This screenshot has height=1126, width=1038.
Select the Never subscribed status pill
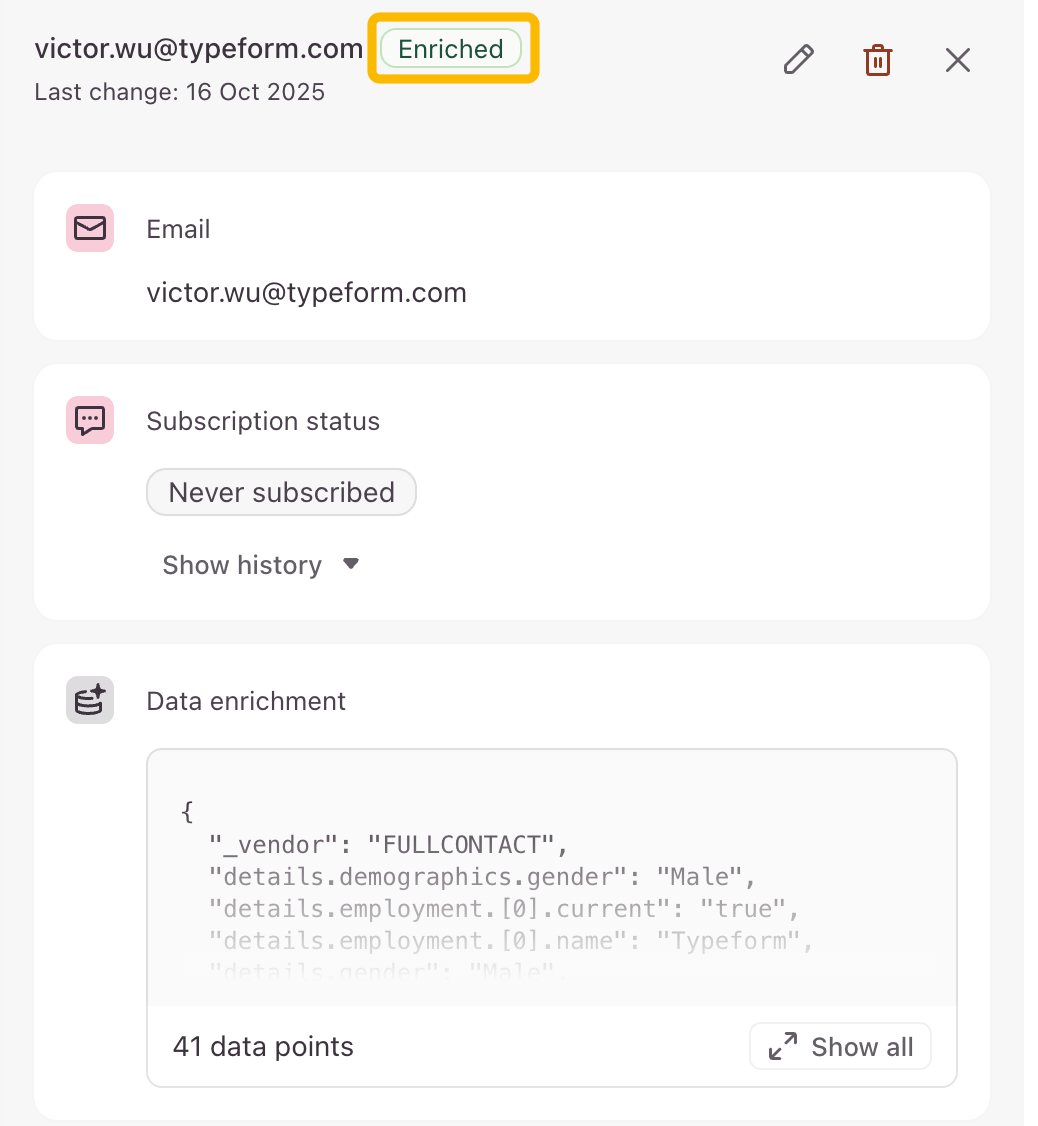pyautogui.click(x=281, y=492)
